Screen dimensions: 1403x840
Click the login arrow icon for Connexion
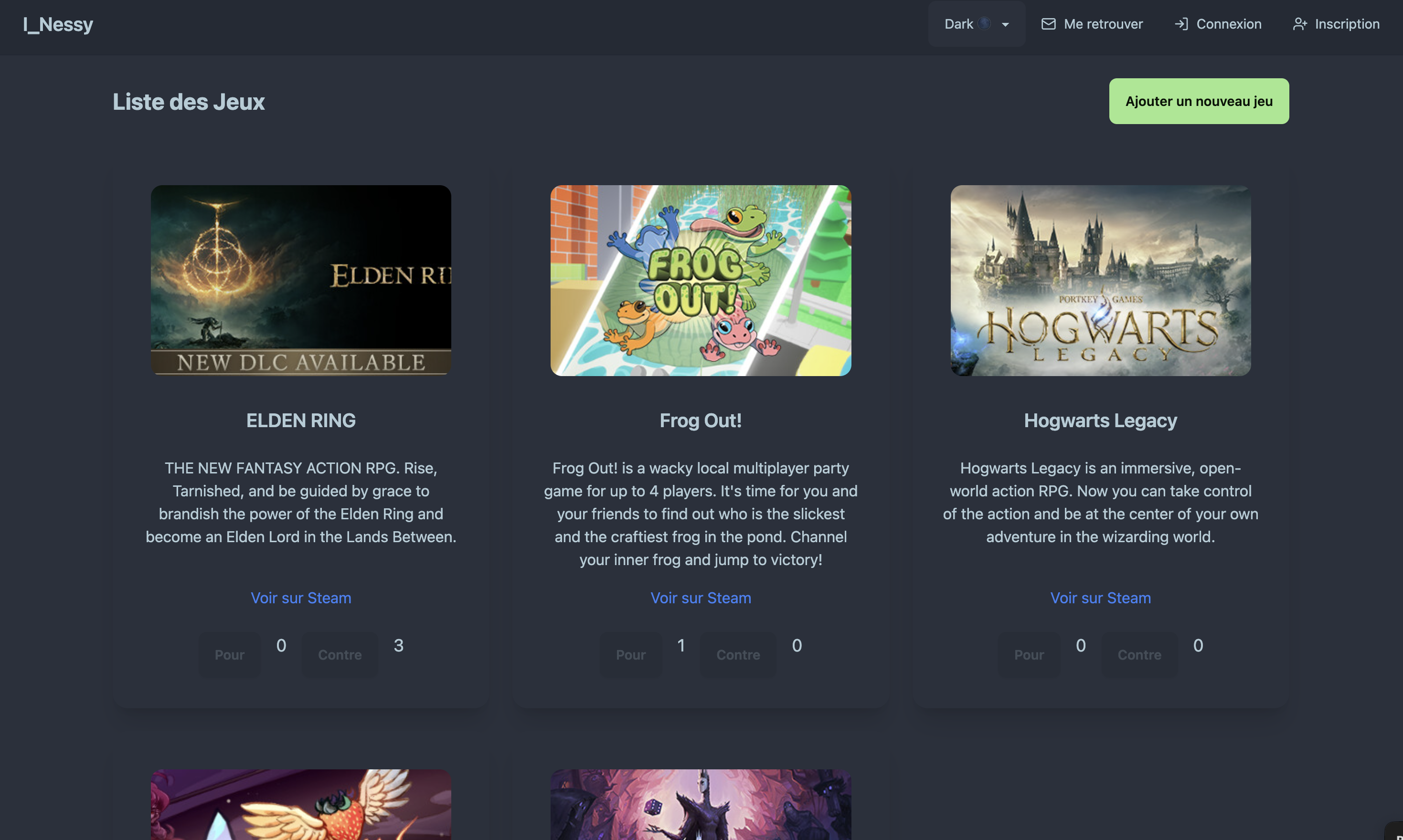click(x=1181, y=24)
